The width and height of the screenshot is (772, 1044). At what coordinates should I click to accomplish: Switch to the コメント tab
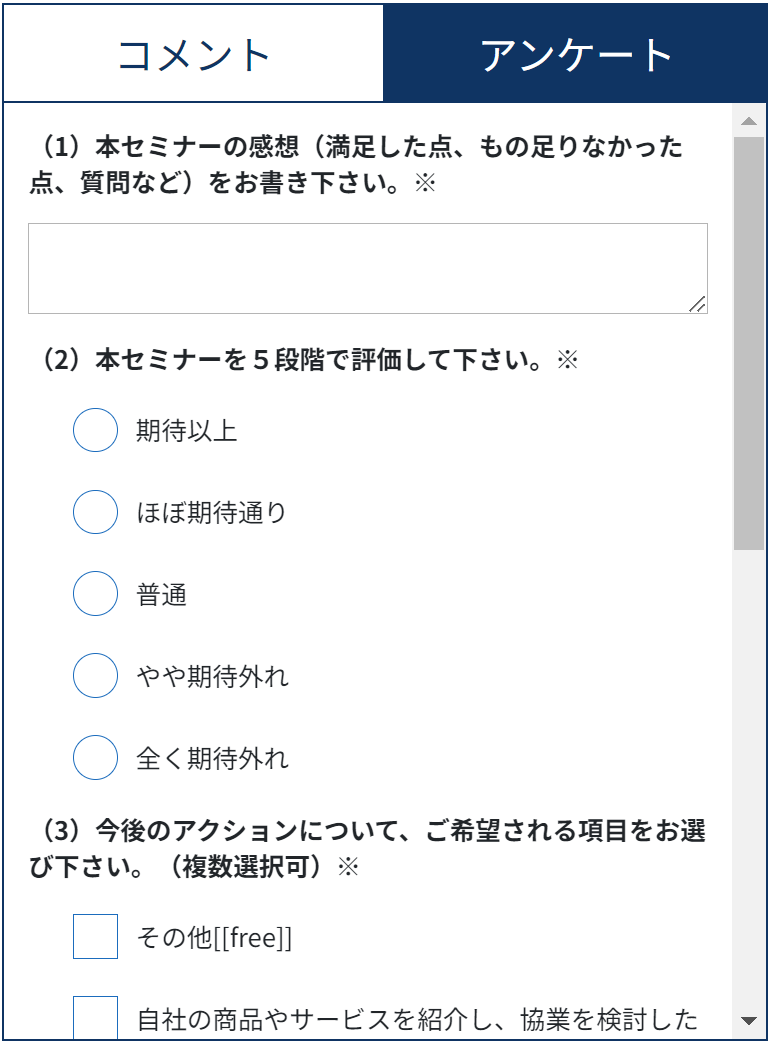click(x=193, y=54)
